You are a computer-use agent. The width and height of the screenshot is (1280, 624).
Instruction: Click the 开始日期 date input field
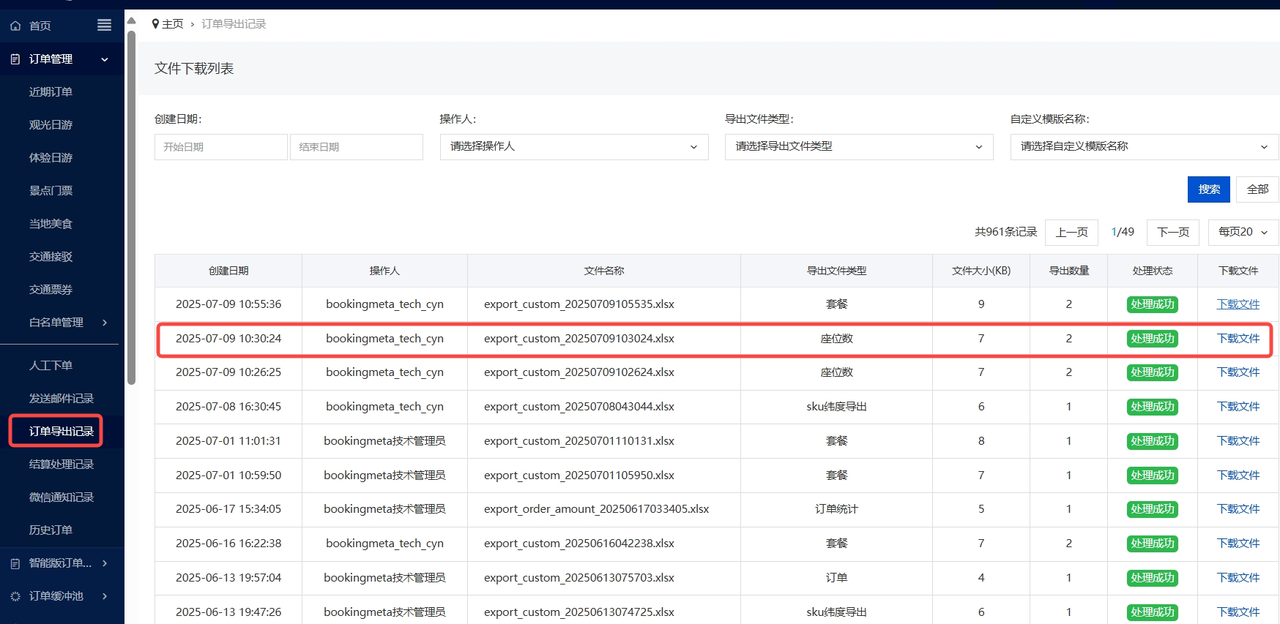[220, 147]
